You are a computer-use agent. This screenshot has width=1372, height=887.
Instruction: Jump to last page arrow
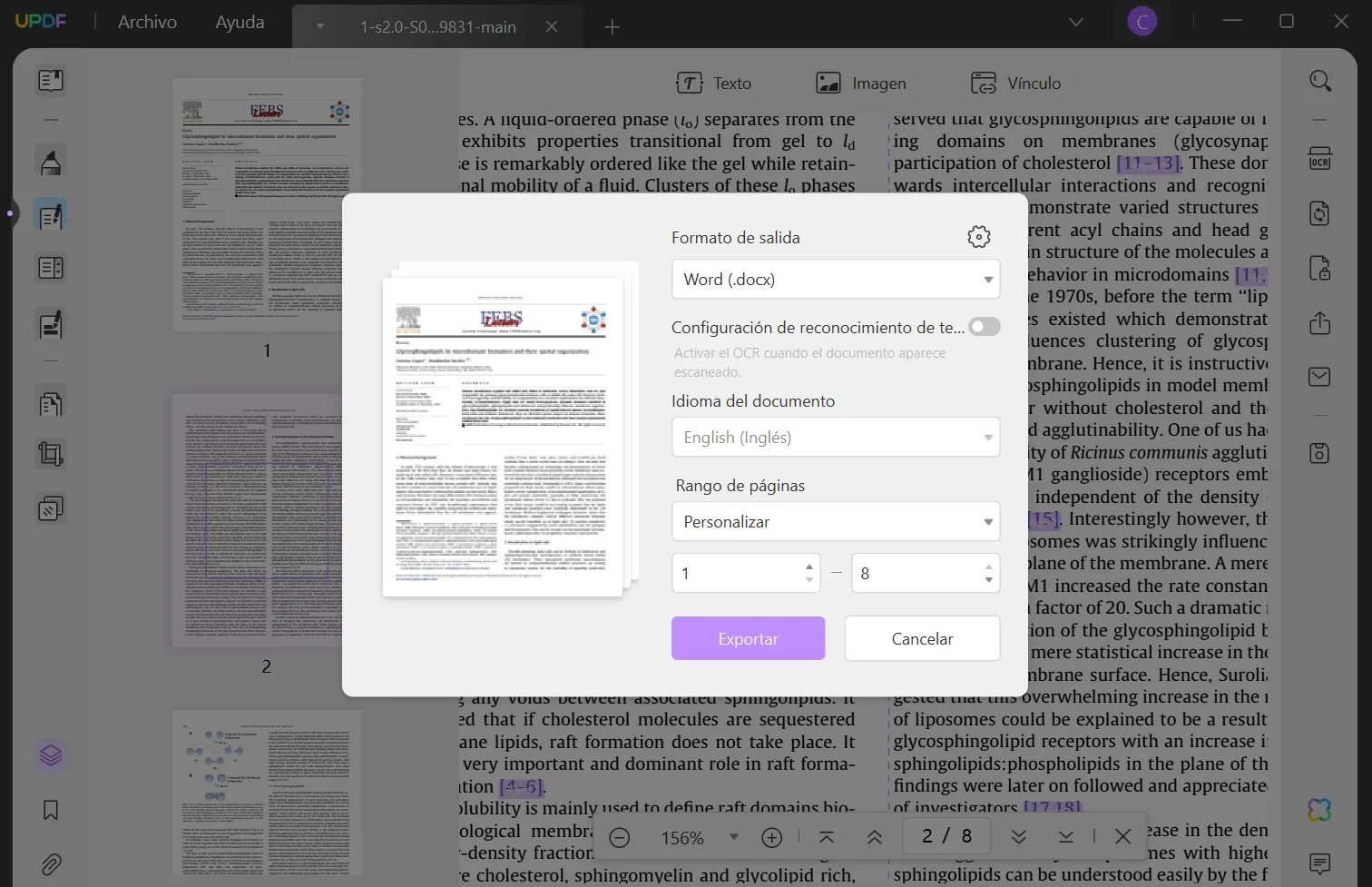tap(1066, 836)
